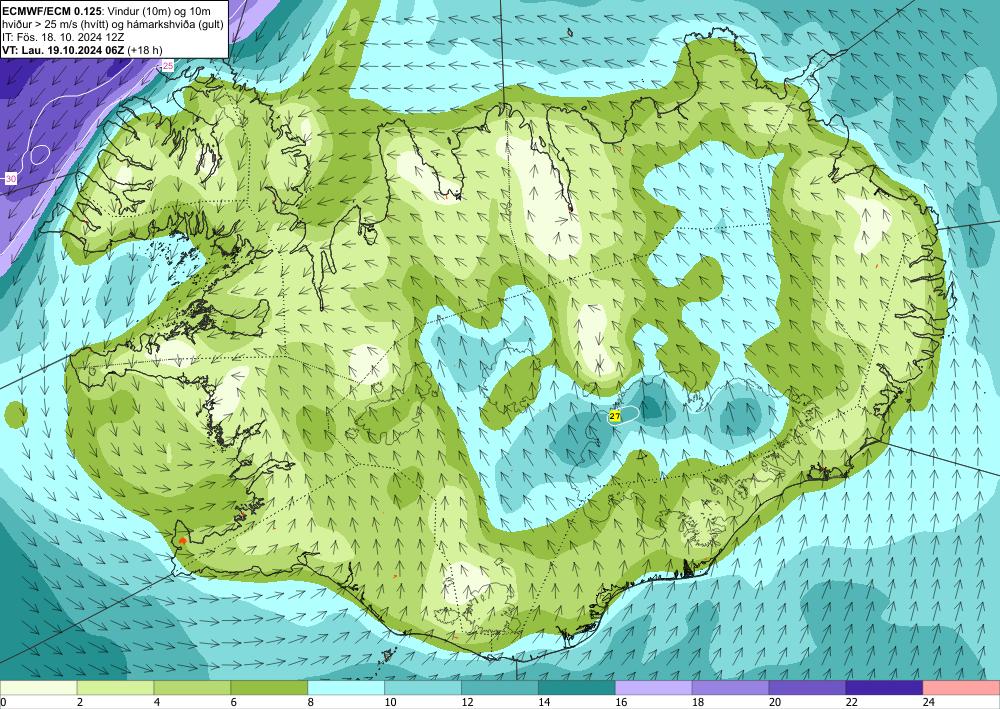The width and height of the screenshot is (1000, 709).
Task: Click the legend scale number 16
Action: (x=621, y=702)
